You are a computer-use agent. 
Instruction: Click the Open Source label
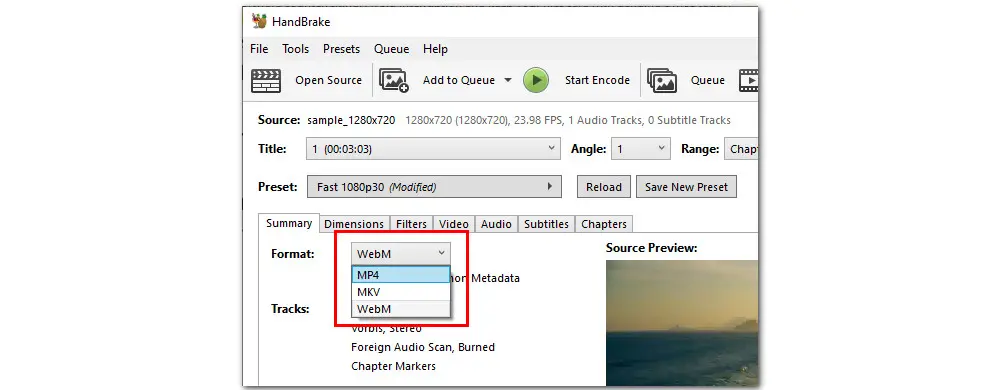coord(328,80)
